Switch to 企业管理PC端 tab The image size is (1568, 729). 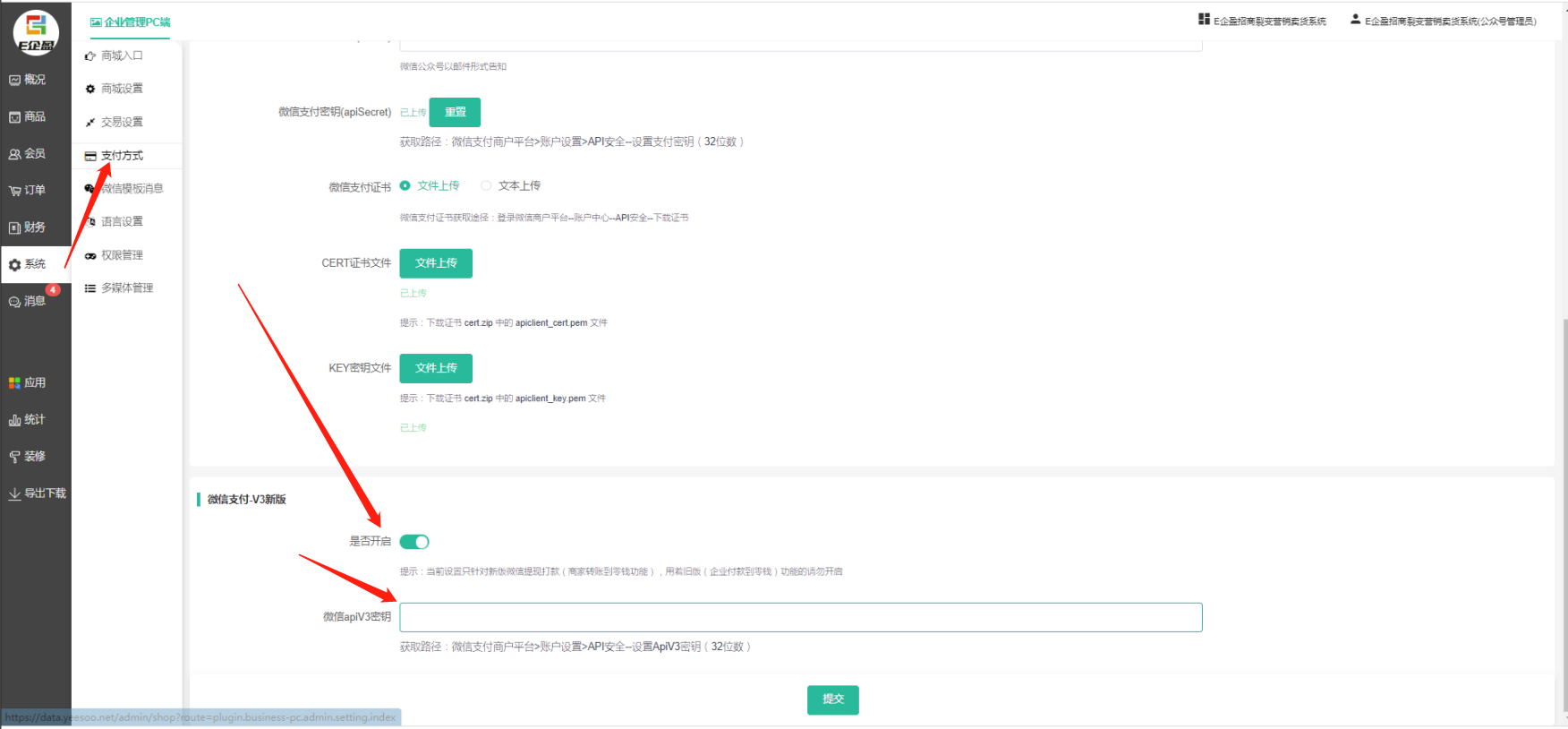coord(131,22)
